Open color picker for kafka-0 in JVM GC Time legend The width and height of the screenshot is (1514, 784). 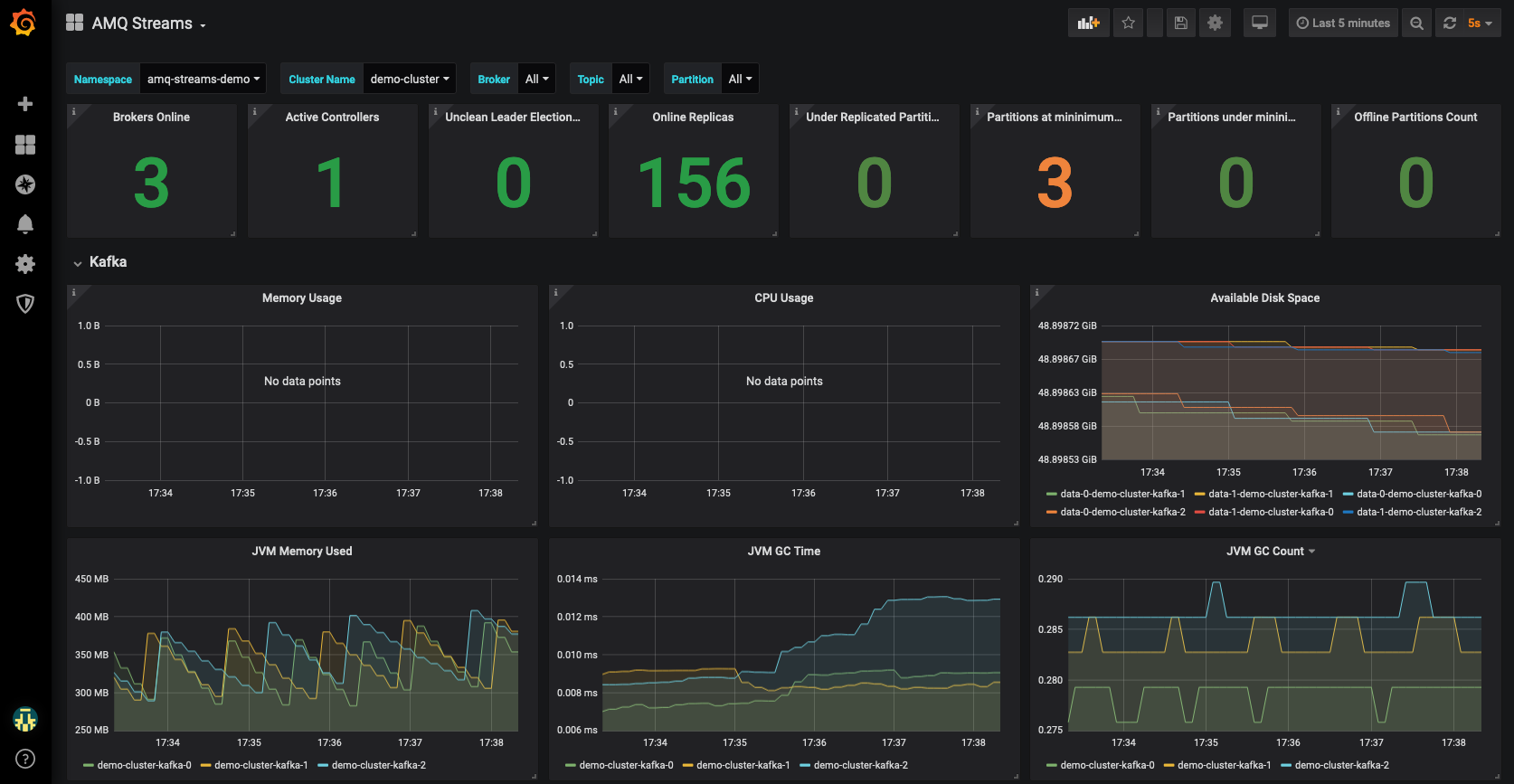click(571, 766)
